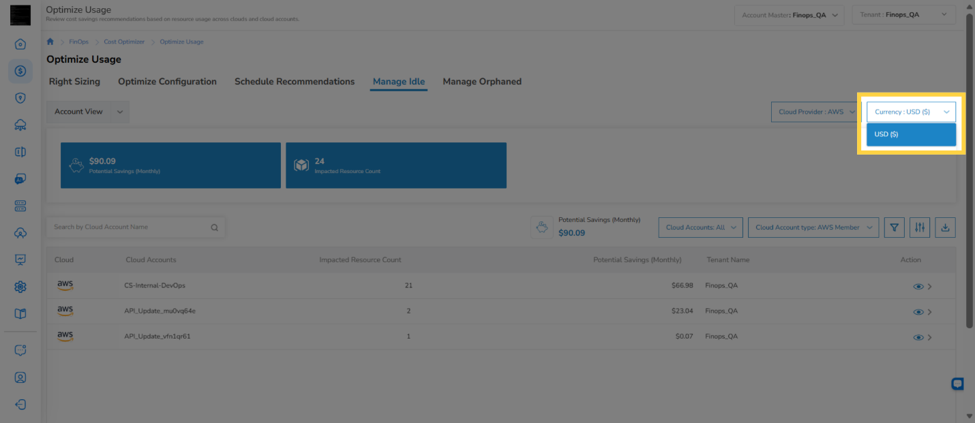975x423 pixels.
Task: Click the AWS logo in CS-Internal-DevOps row
Action: [x=65, y=286]
